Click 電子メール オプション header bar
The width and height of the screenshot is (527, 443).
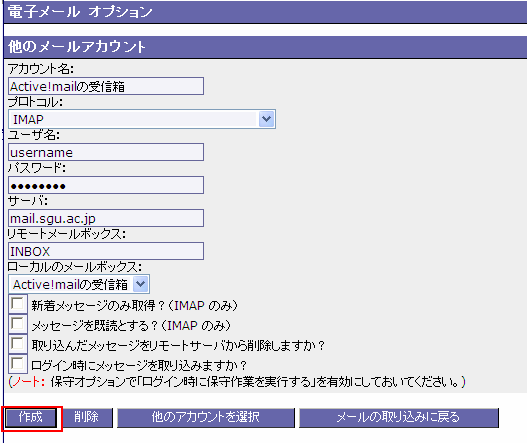pyautogui.click(x=265, y=12)
